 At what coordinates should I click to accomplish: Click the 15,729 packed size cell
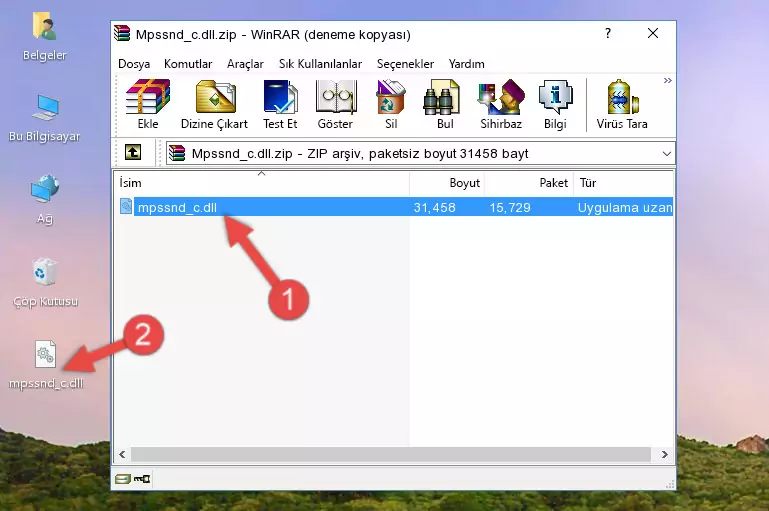click(510, 207)
